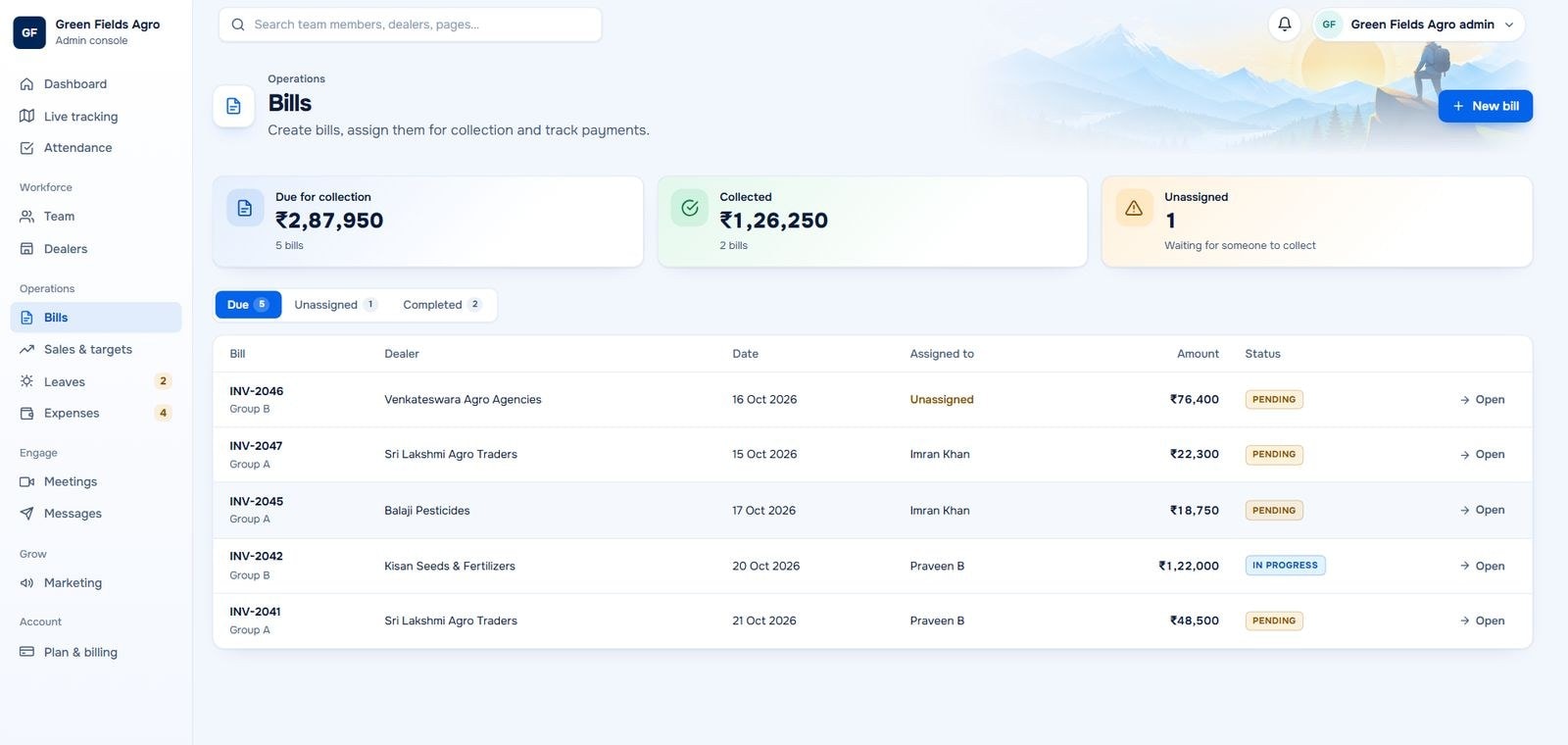Screen dimensions: 1568x745
Task: Click the Expenses badge showing 4
Action: [163, 414]
